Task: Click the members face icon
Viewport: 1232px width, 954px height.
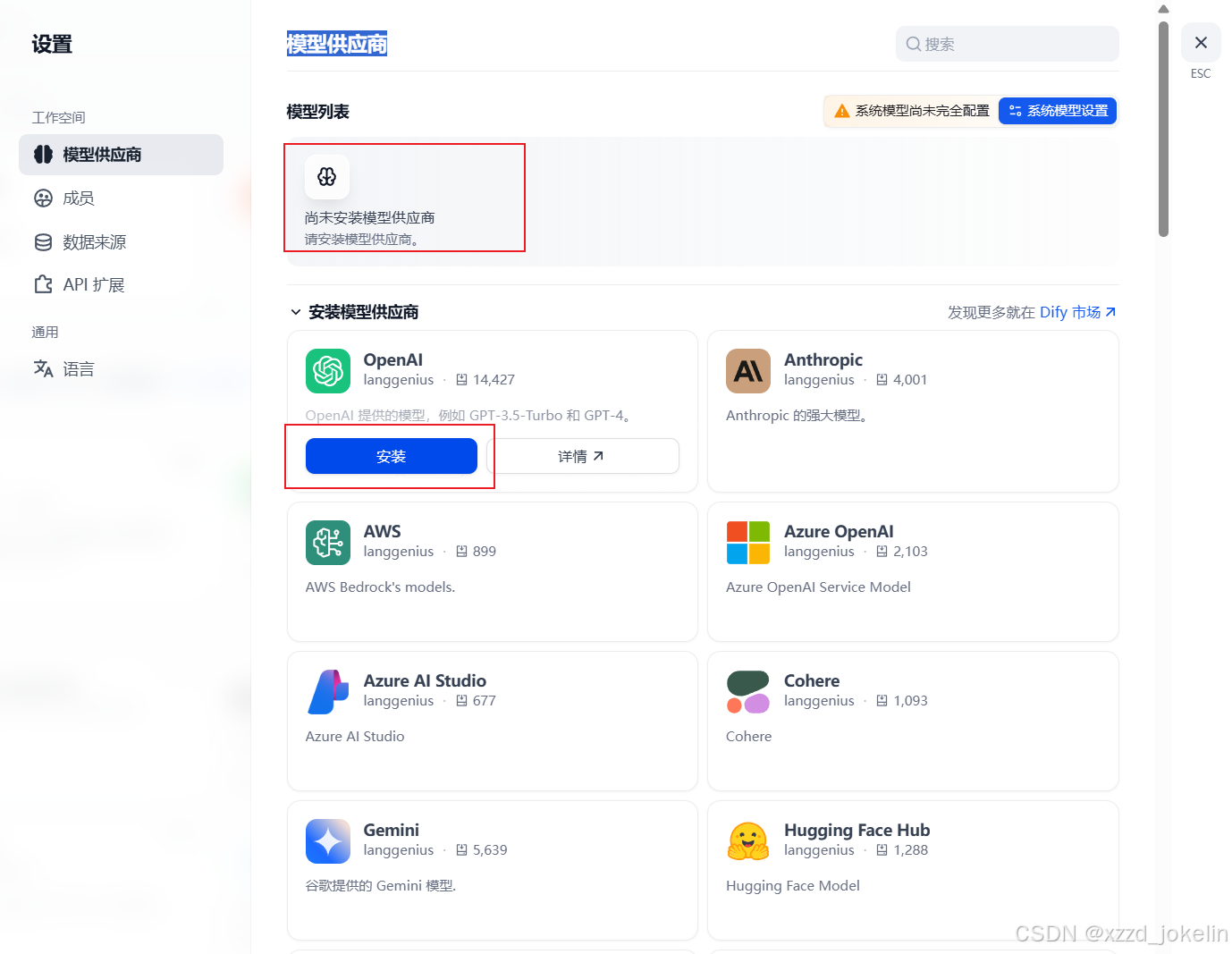Action: pos(43,198)
